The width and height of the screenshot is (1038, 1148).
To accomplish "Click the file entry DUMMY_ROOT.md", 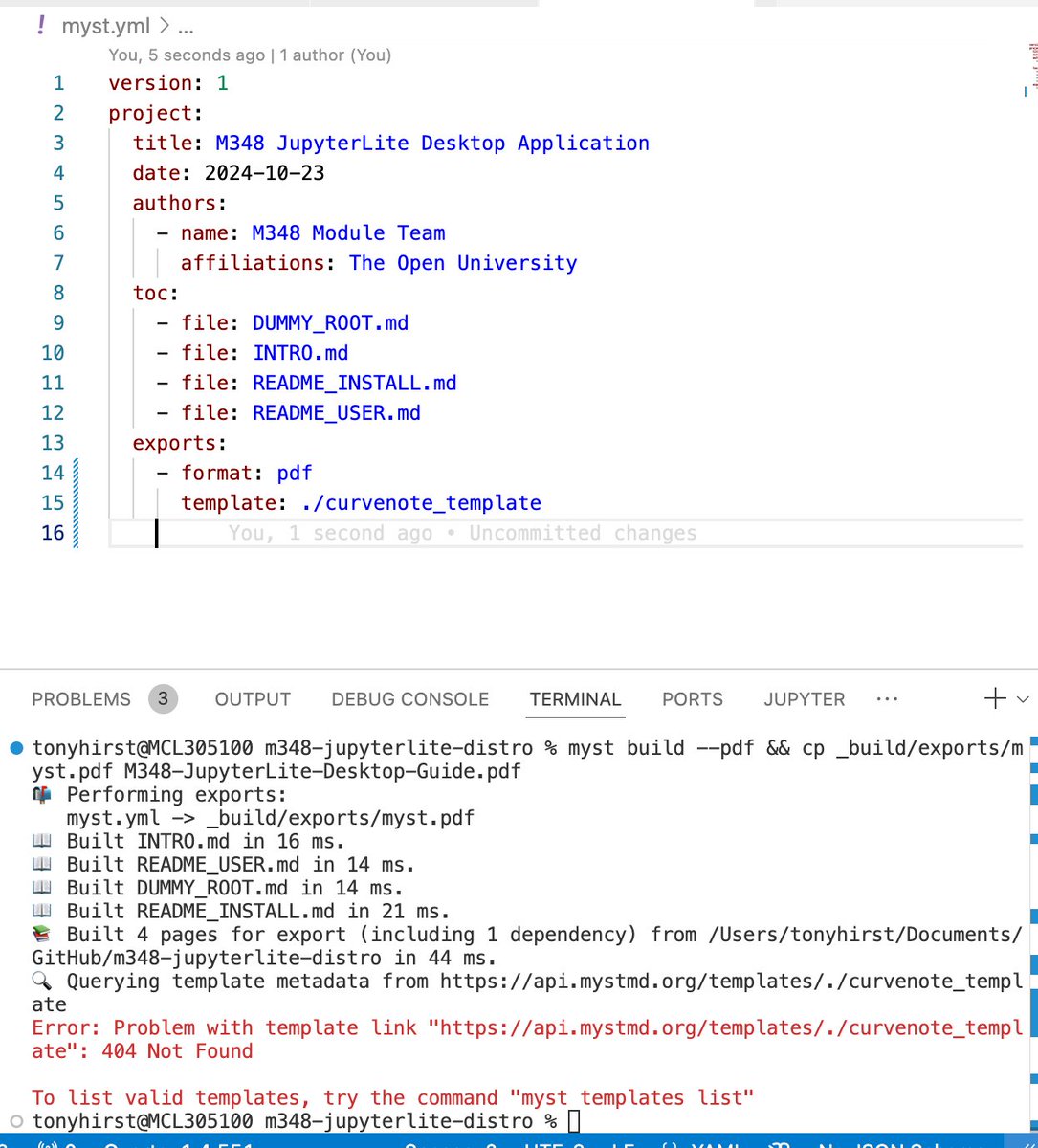I will 330,323.
